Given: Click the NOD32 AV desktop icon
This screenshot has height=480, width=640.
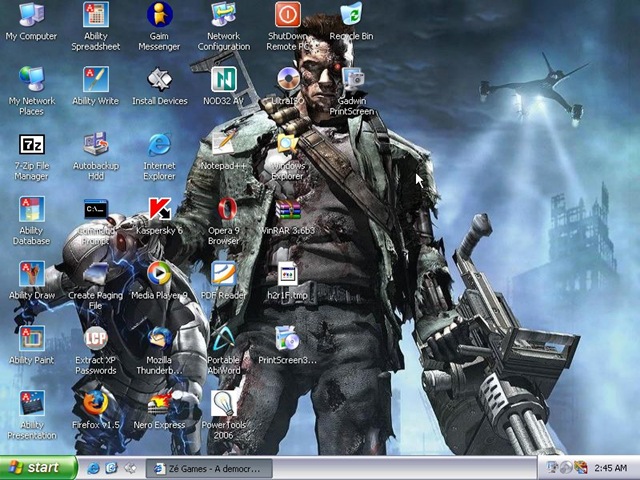Looking at the screenshot, I should tap(224, 79).
